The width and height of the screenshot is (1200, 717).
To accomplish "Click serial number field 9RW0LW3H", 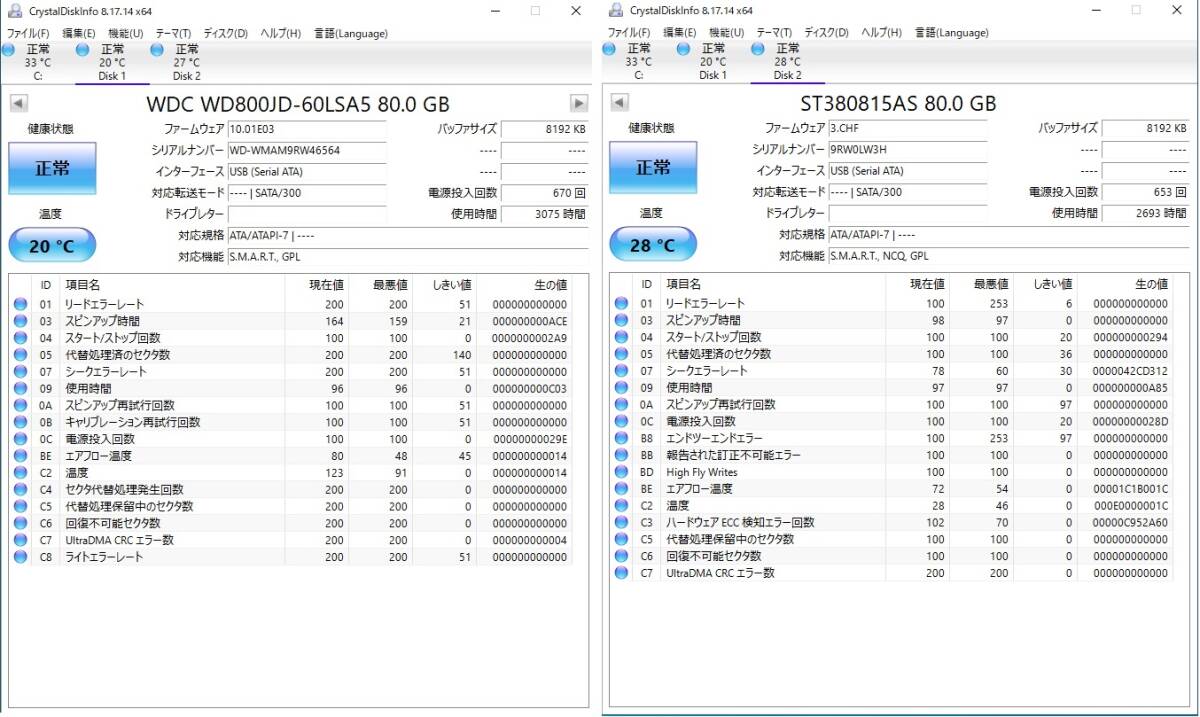I will click(907, 150).
